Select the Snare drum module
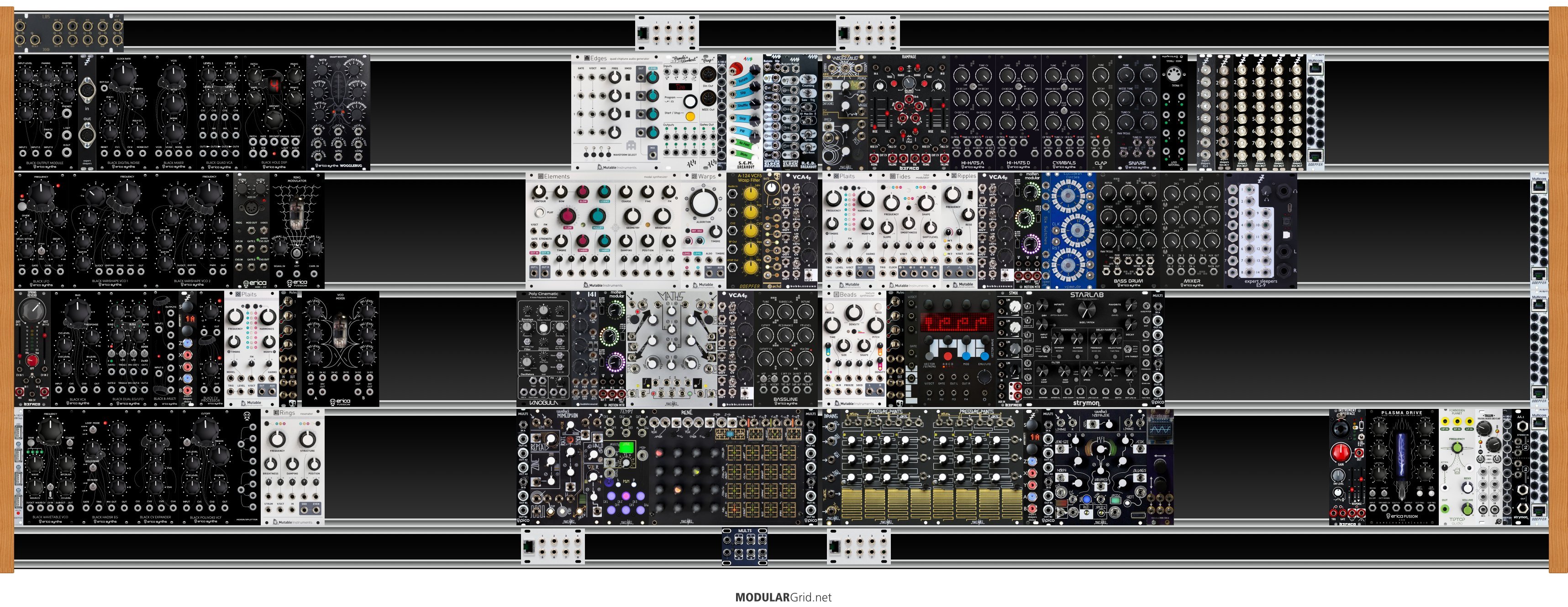The width and height of the screenshot is (1568, 607). pyautogui.click(x=1137, y=113)
